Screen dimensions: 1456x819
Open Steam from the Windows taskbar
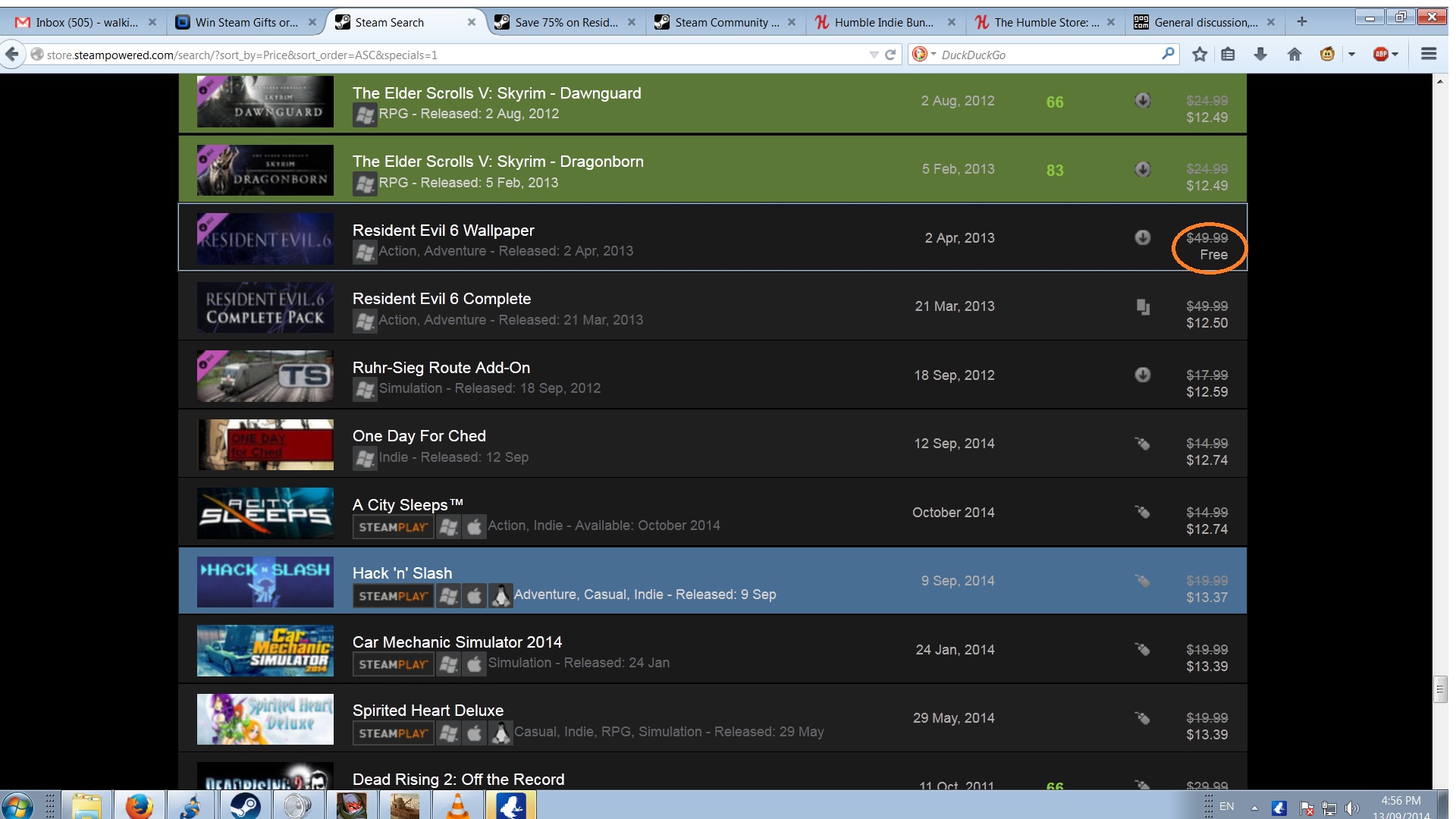coord(245,805)
